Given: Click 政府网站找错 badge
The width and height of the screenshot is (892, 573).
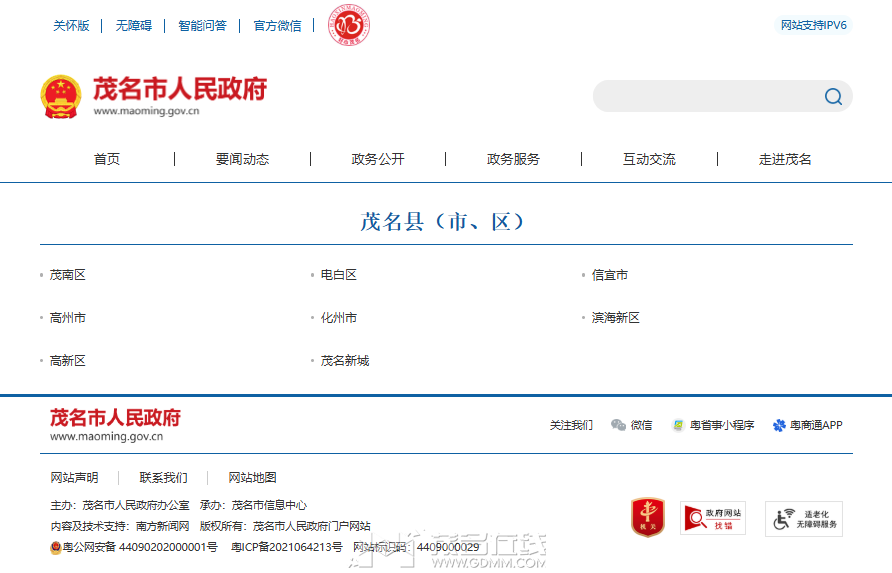Looking at the screenshot, I should [x=712, y=518].
